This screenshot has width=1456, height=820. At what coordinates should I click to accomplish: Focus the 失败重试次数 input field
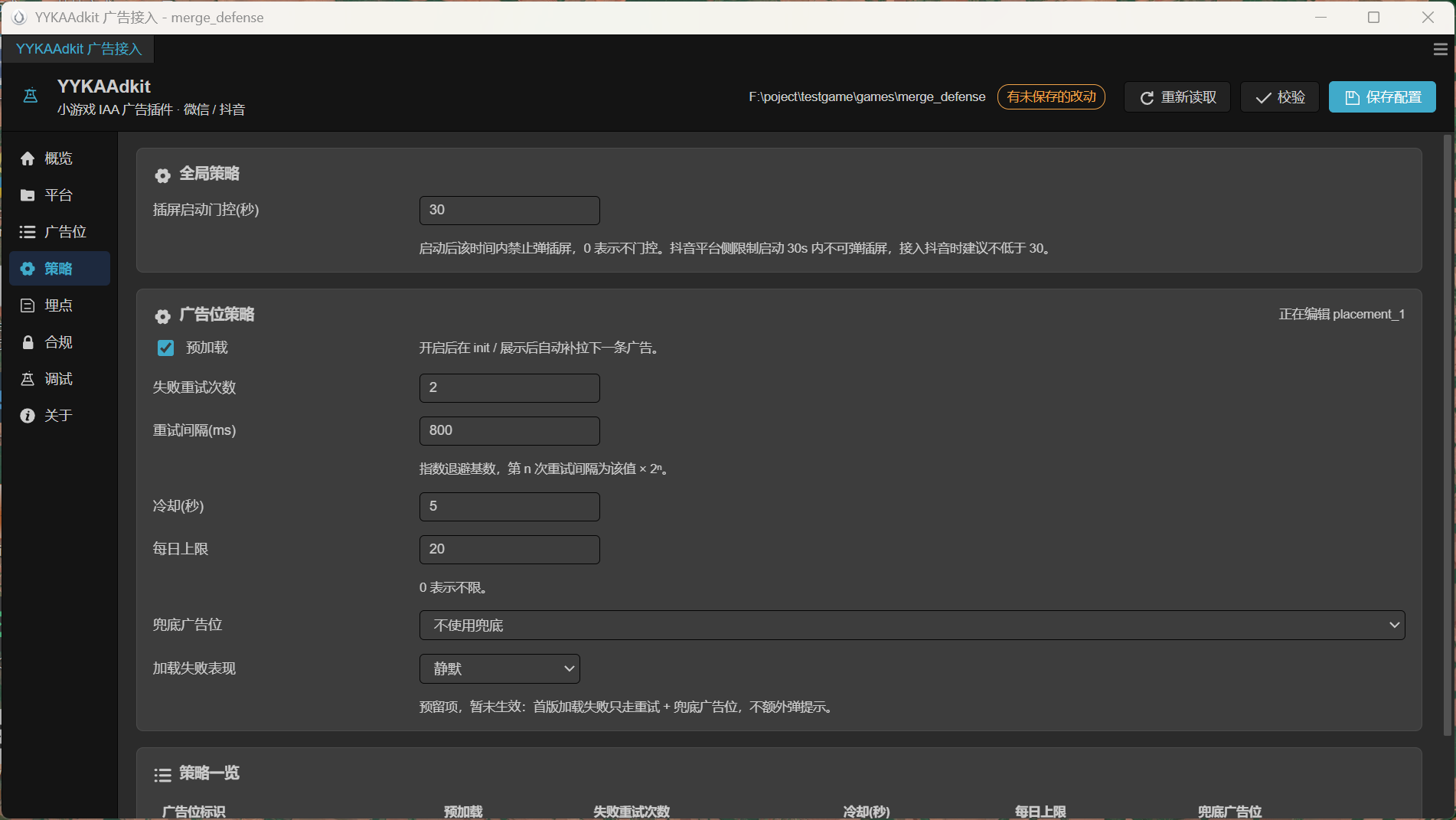point(509,388)
